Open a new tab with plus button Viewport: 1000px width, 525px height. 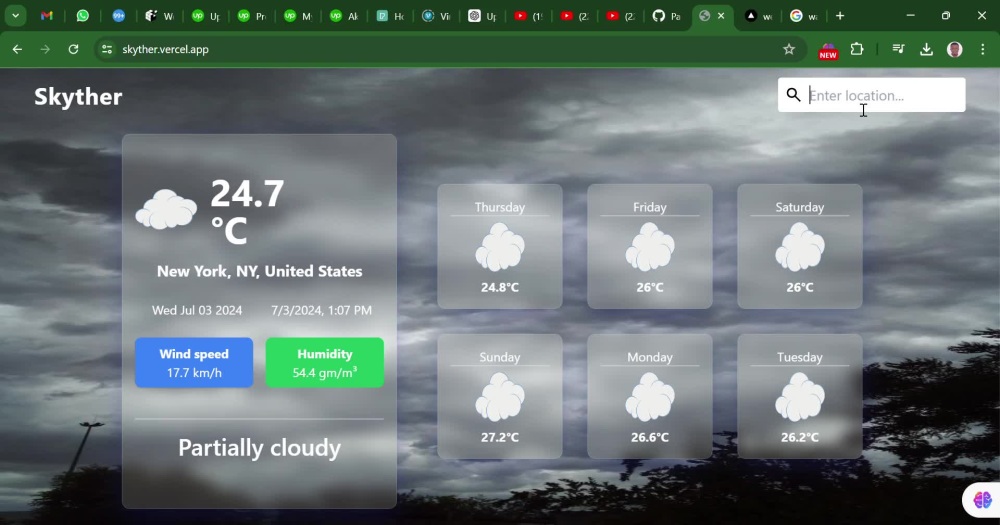[x=840, y=16]
